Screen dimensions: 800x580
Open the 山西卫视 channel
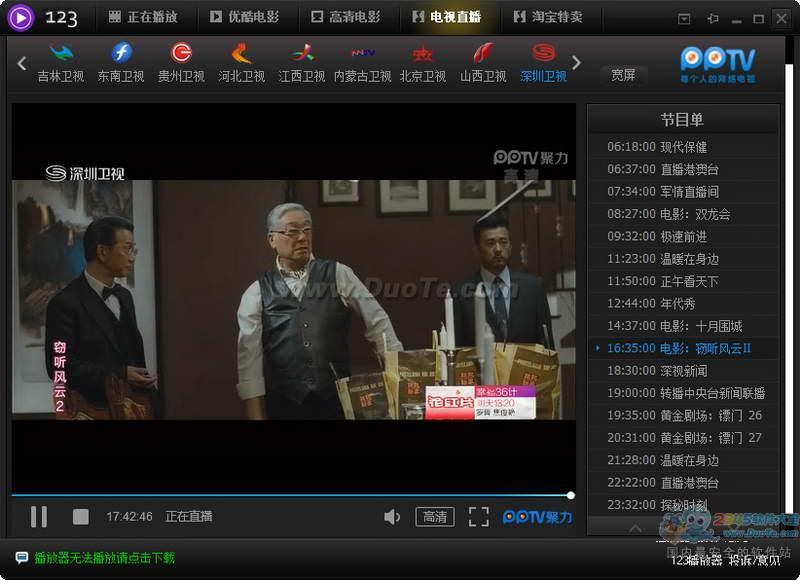click(483, 63)
